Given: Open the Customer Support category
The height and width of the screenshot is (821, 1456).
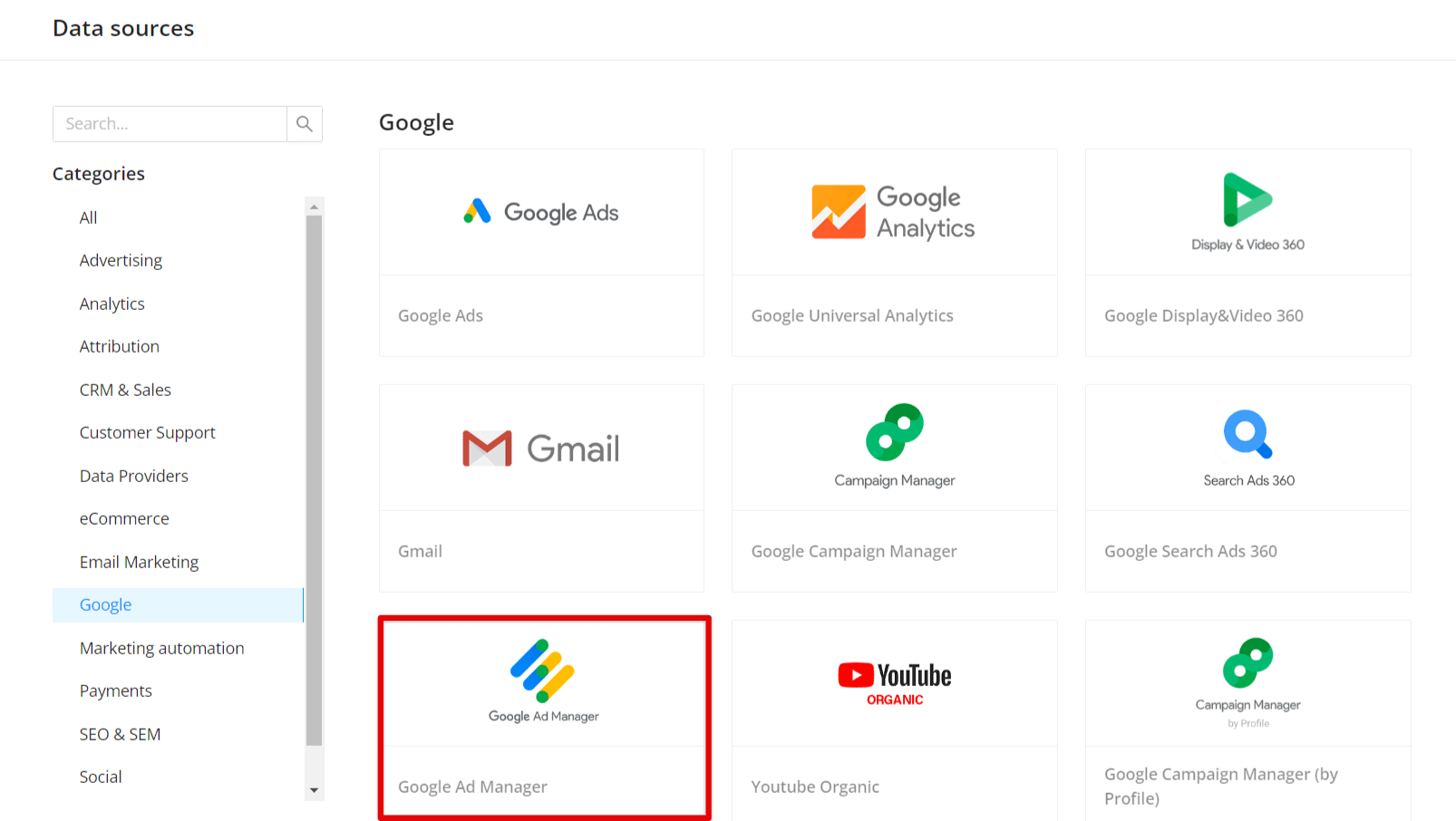Looking at the screenshot, I should 147,432.
